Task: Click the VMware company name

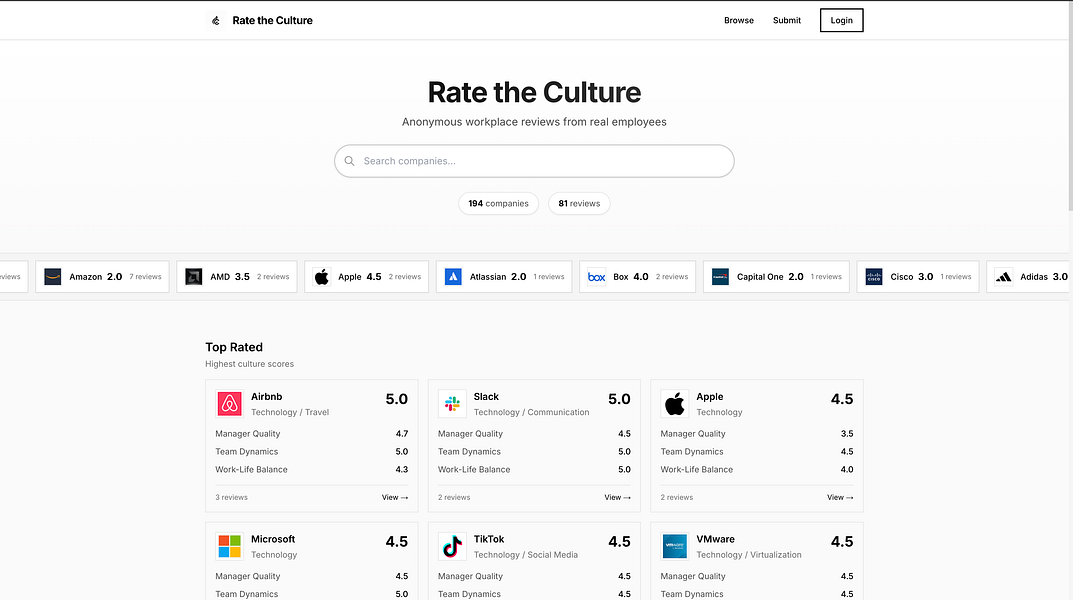Action: click(715, 539)
